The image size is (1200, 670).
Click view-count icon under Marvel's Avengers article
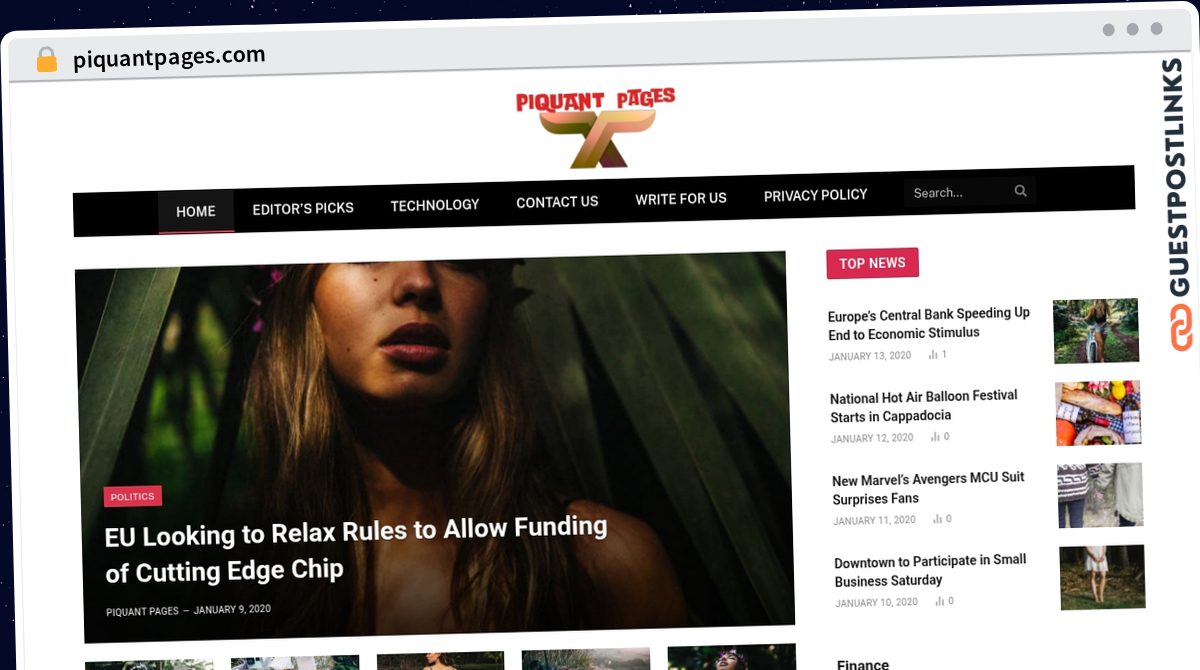pos(937,519)
